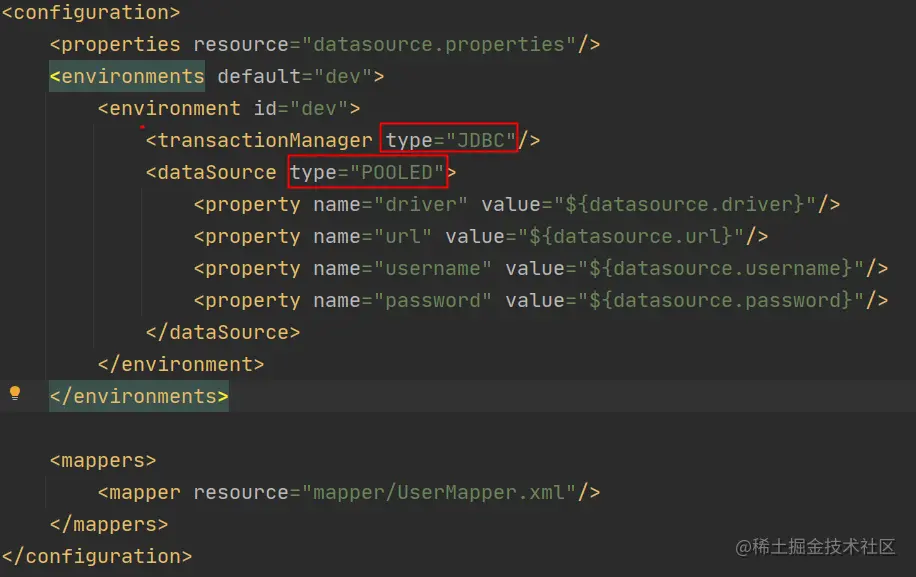The image size is (916, 577).
Task: Click the ${datasource.url} value
Action: tap(630, 237)
